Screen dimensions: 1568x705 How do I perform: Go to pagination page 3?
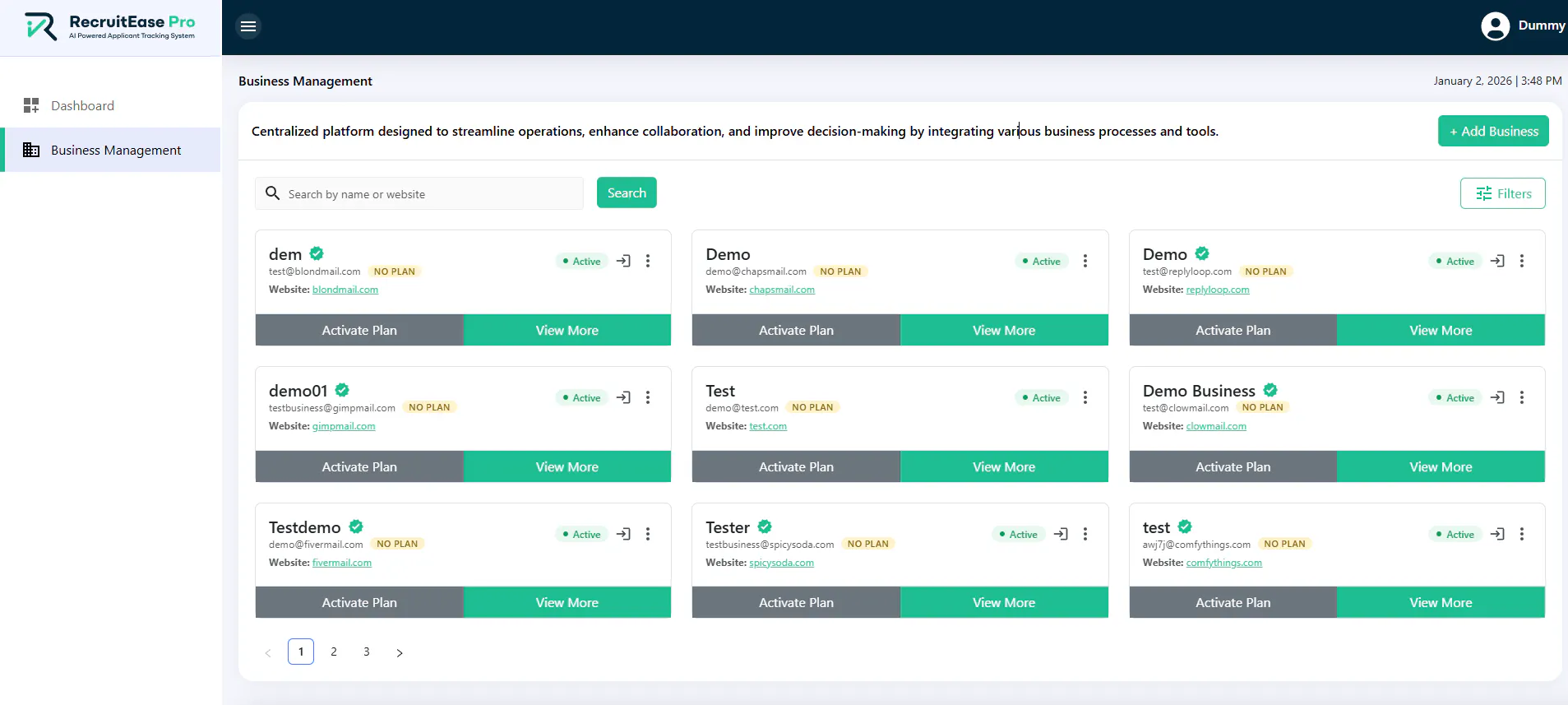click(x=367, y=652)
